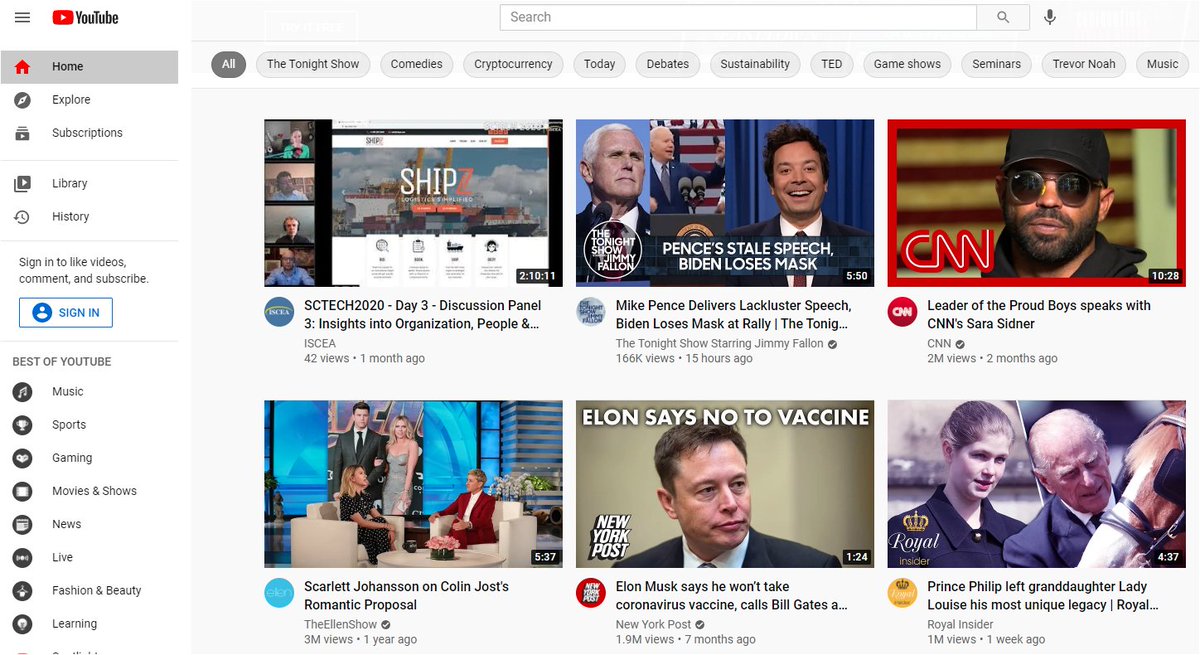Open the hamburger guide menu
The image size is (1200, 655).
(x=22, y=17)
